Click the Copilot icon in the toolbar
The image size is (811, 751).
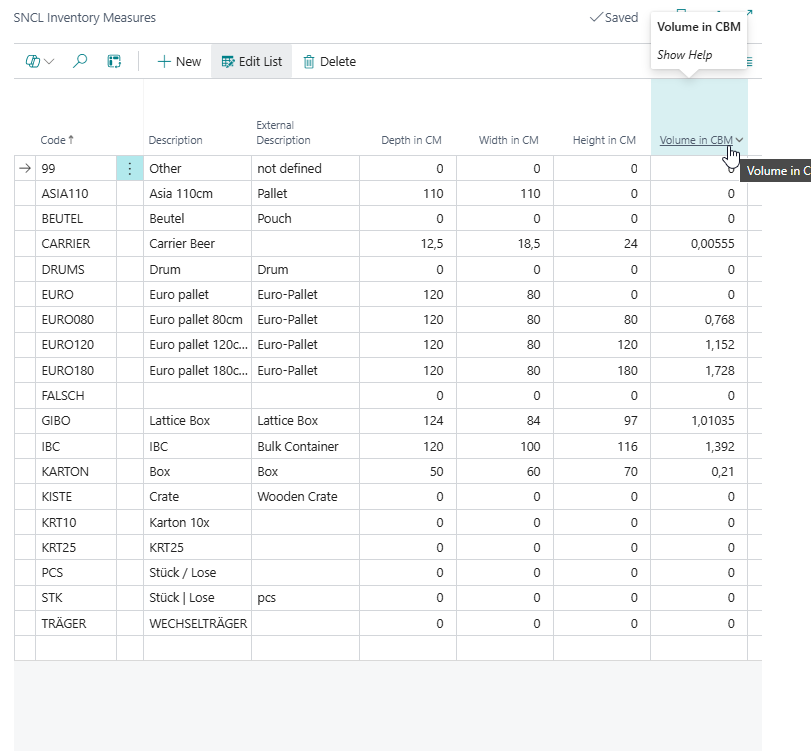pyautogui.click(x=33, y=61)
